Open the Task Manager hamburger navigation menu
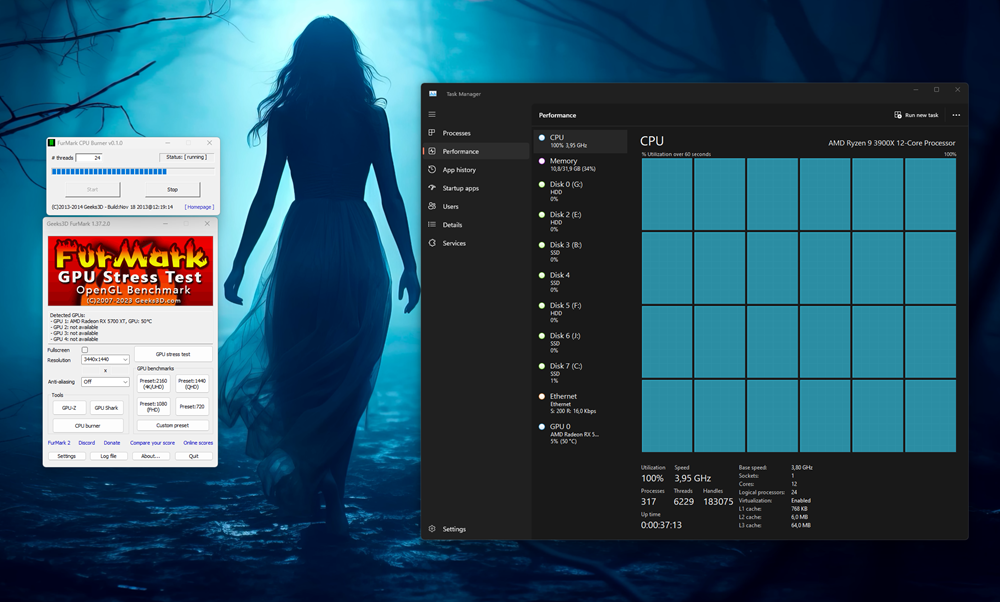 tap(432, 115)
